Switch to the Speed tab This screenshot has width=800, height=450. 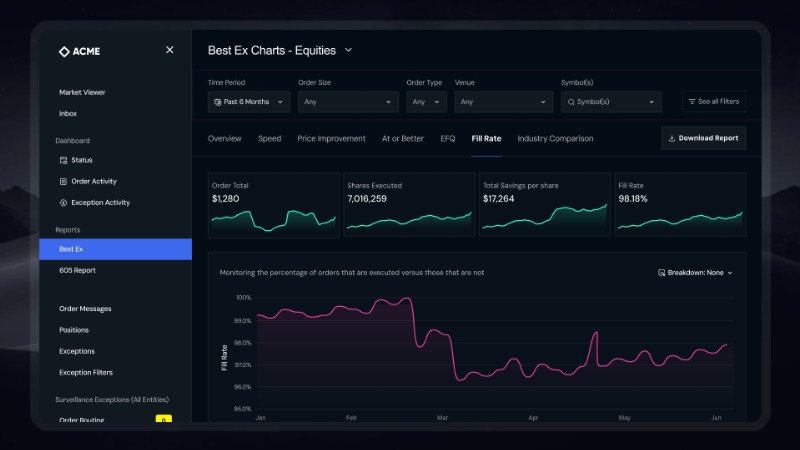[x=269, y=139]
